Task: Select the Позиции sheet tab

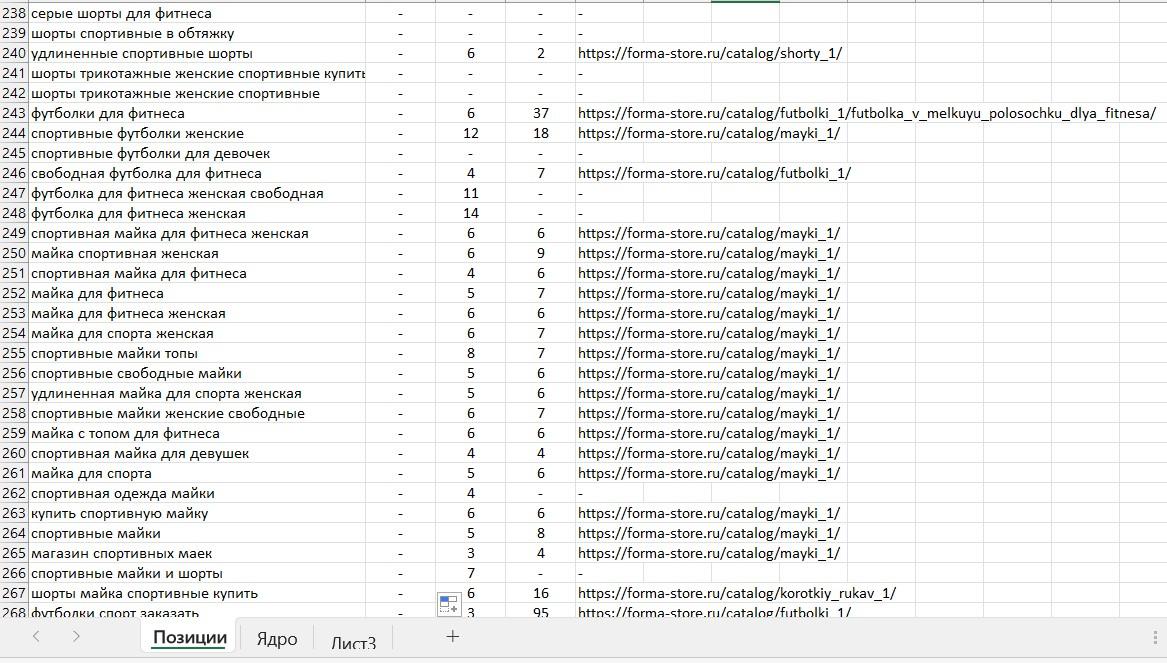Action: pyautogui.click(x=190, y=637)
